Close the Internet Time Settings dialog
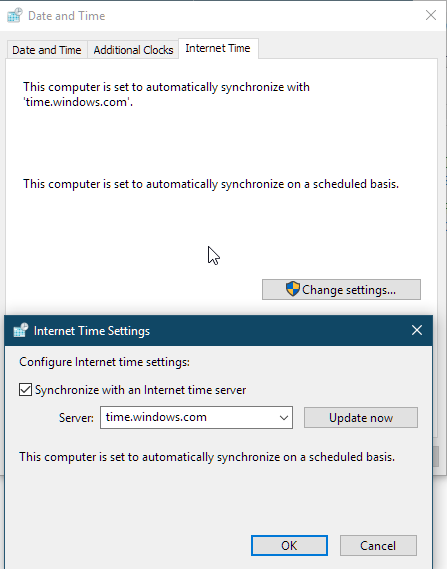 point(417,330)
